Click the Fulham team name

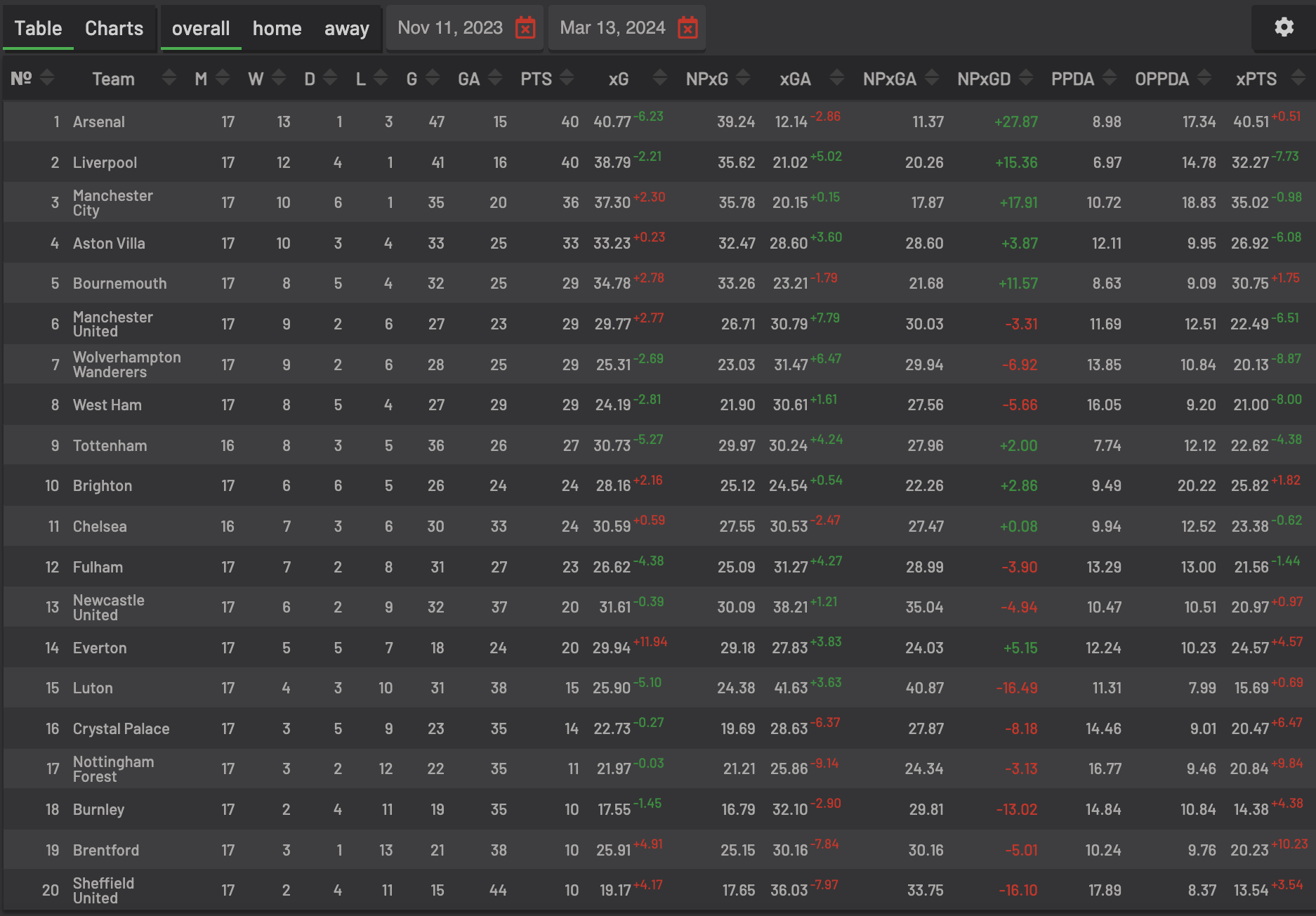(x=98, y=567)
